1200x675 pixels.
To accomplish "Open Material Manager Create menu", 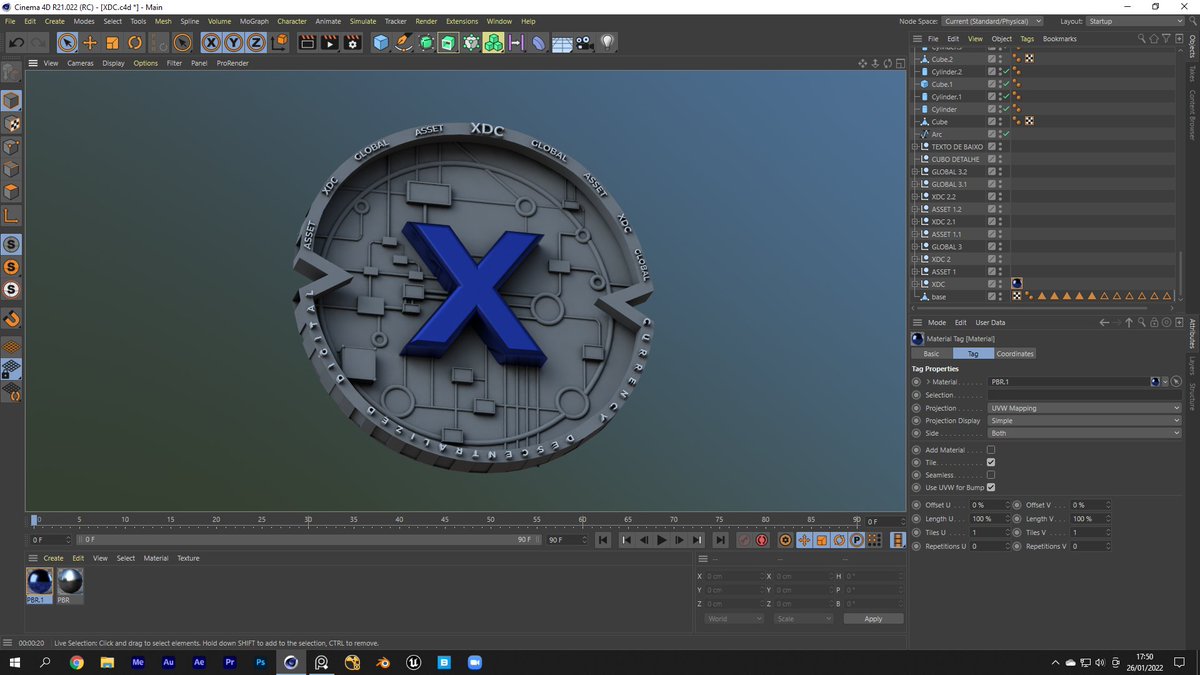I will coord(53,558).
